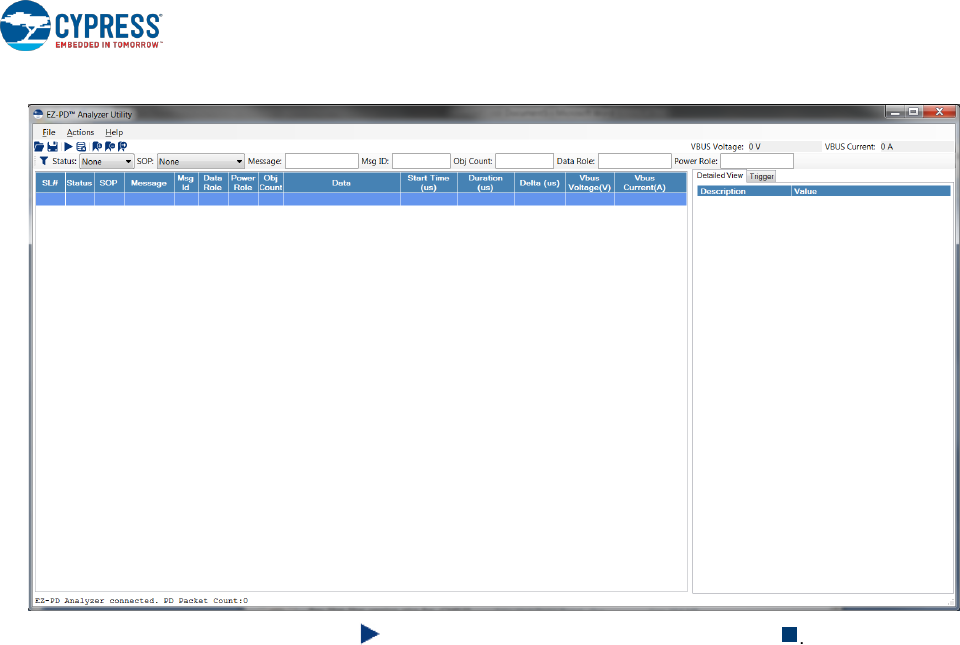Click the Data Role filter field
This screenshot has width=960, height=645.
[x=634, y=161]
